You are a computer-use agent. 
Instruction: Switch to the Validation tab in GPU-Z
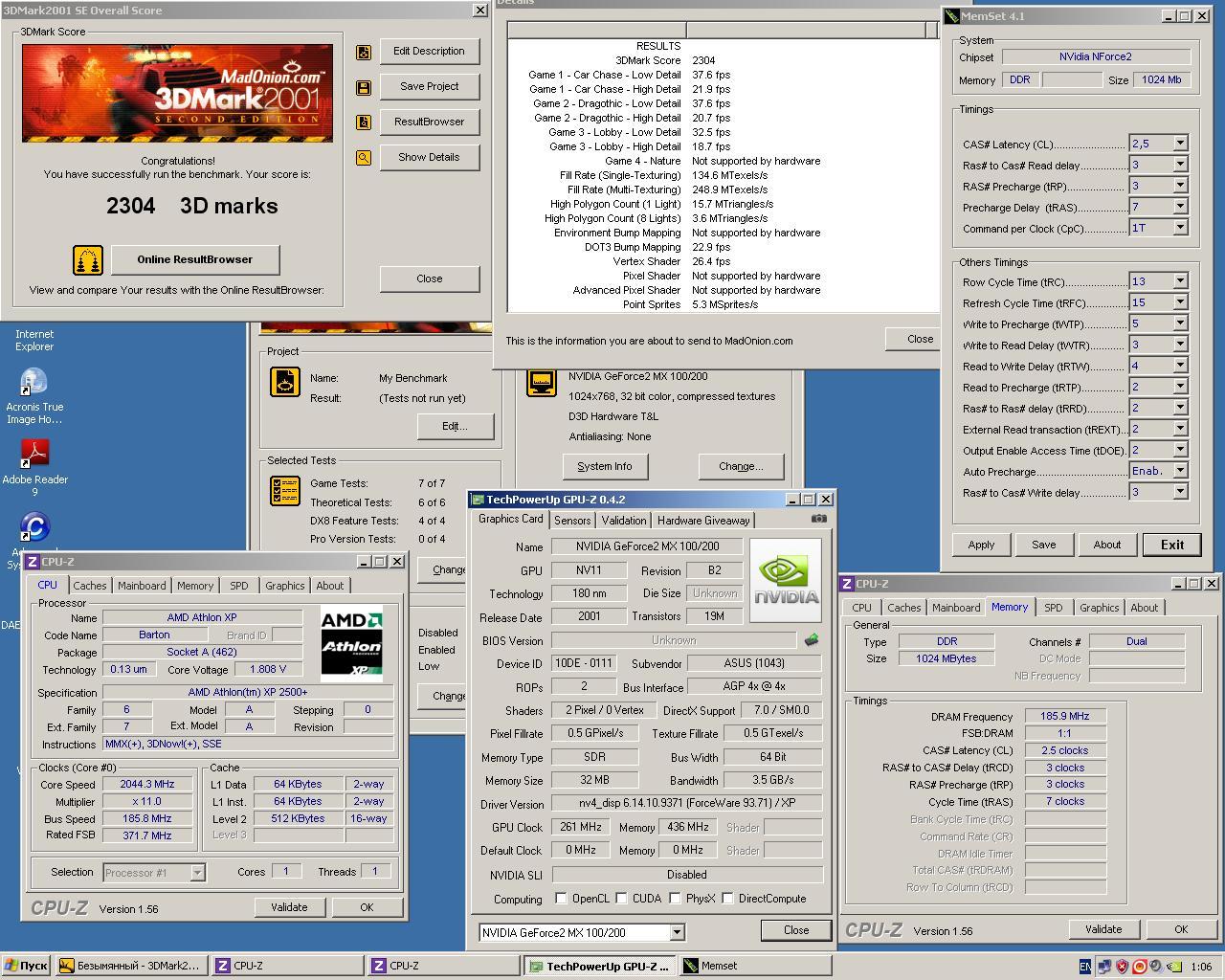pos(624,521)
